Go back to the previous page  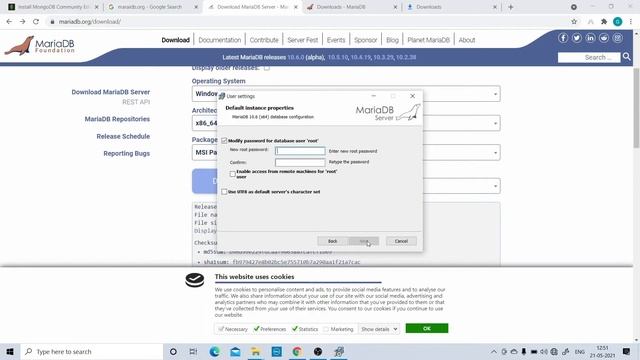pyautogui.click(x=9, y=22)
